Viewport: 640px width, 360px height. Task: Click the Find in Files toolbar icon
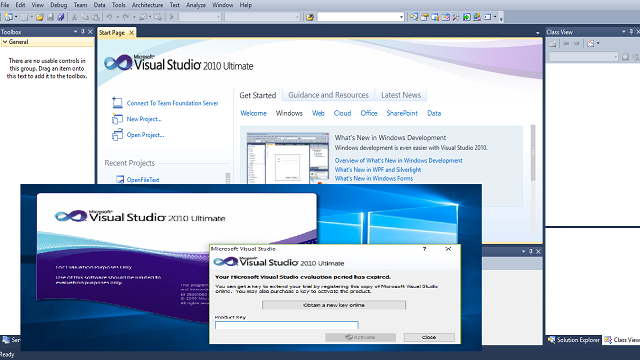[x=310, y=17]
